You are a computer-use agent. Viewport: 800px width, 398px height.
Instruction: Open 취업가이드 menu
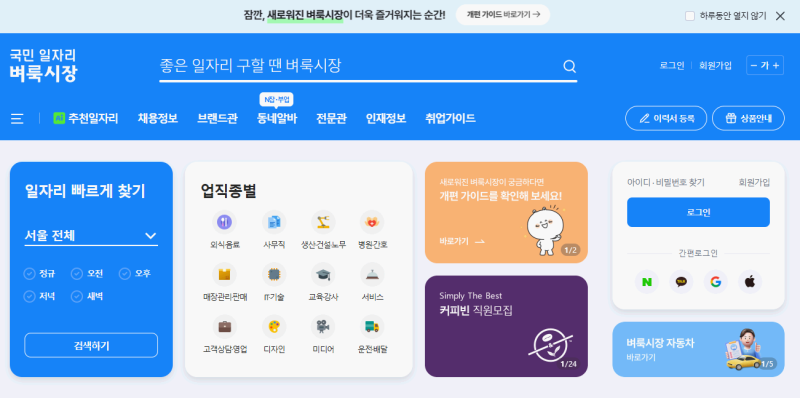(451, 118)
